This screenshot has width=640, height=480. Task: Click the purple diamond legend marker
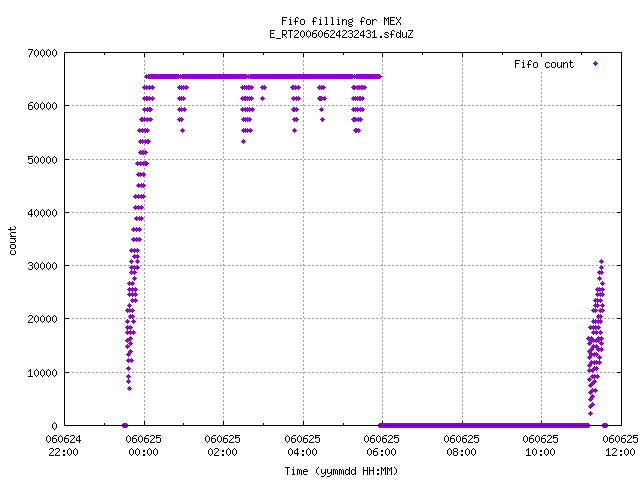pos(596,63)
